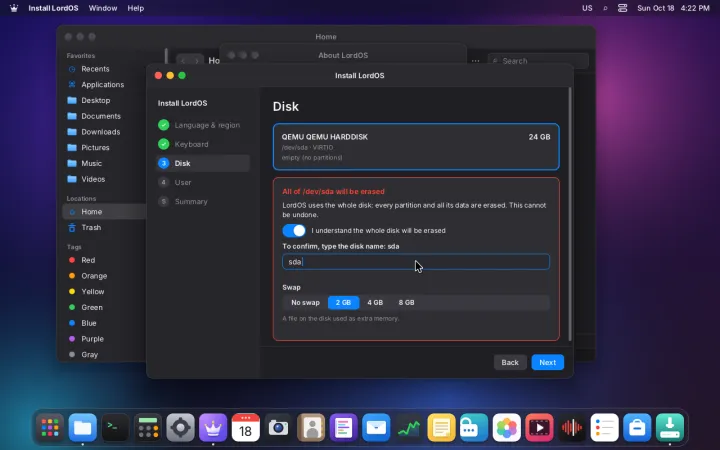Open the Music folder in the sidebar
This screenshot has width=720, height=450.
[104, 163]
